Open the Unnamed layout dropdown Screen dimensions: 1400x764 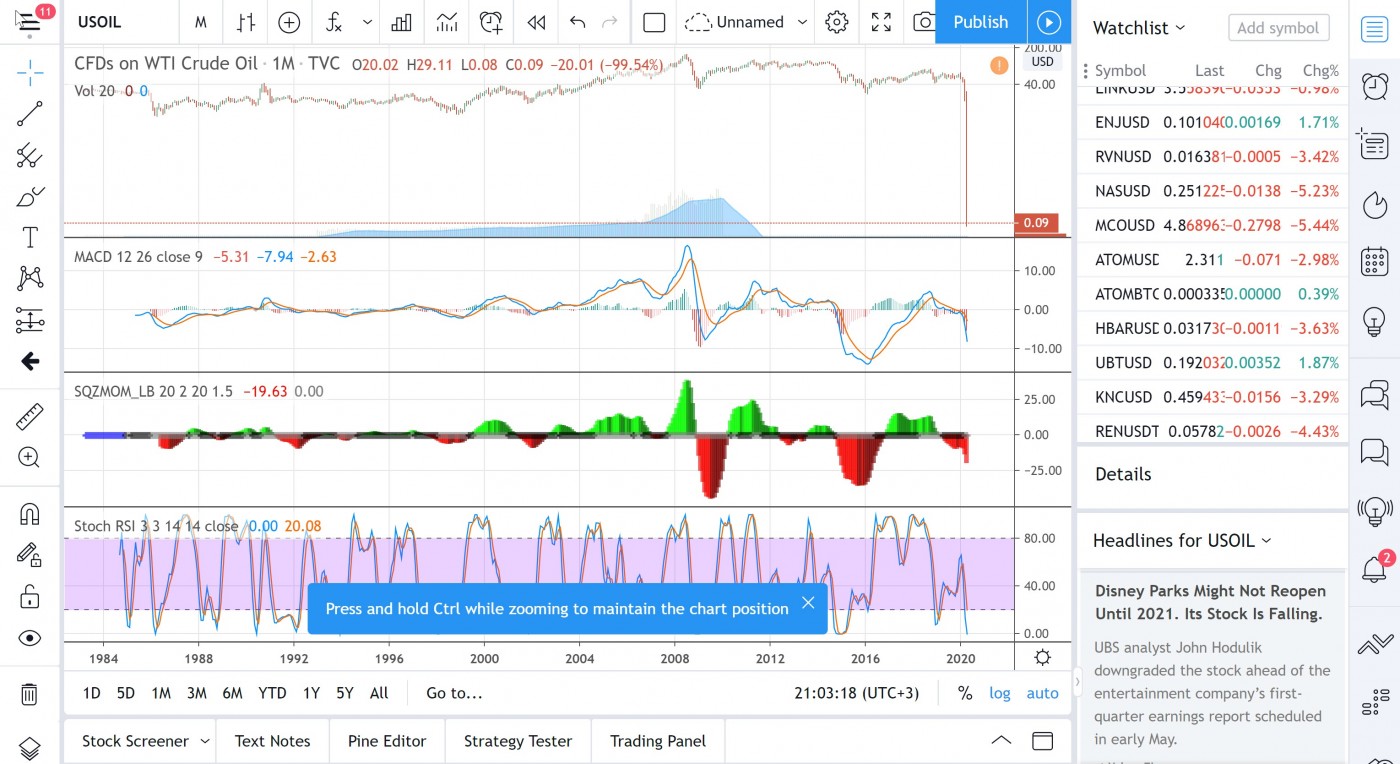pyautogui.click(x=746, y=22)
